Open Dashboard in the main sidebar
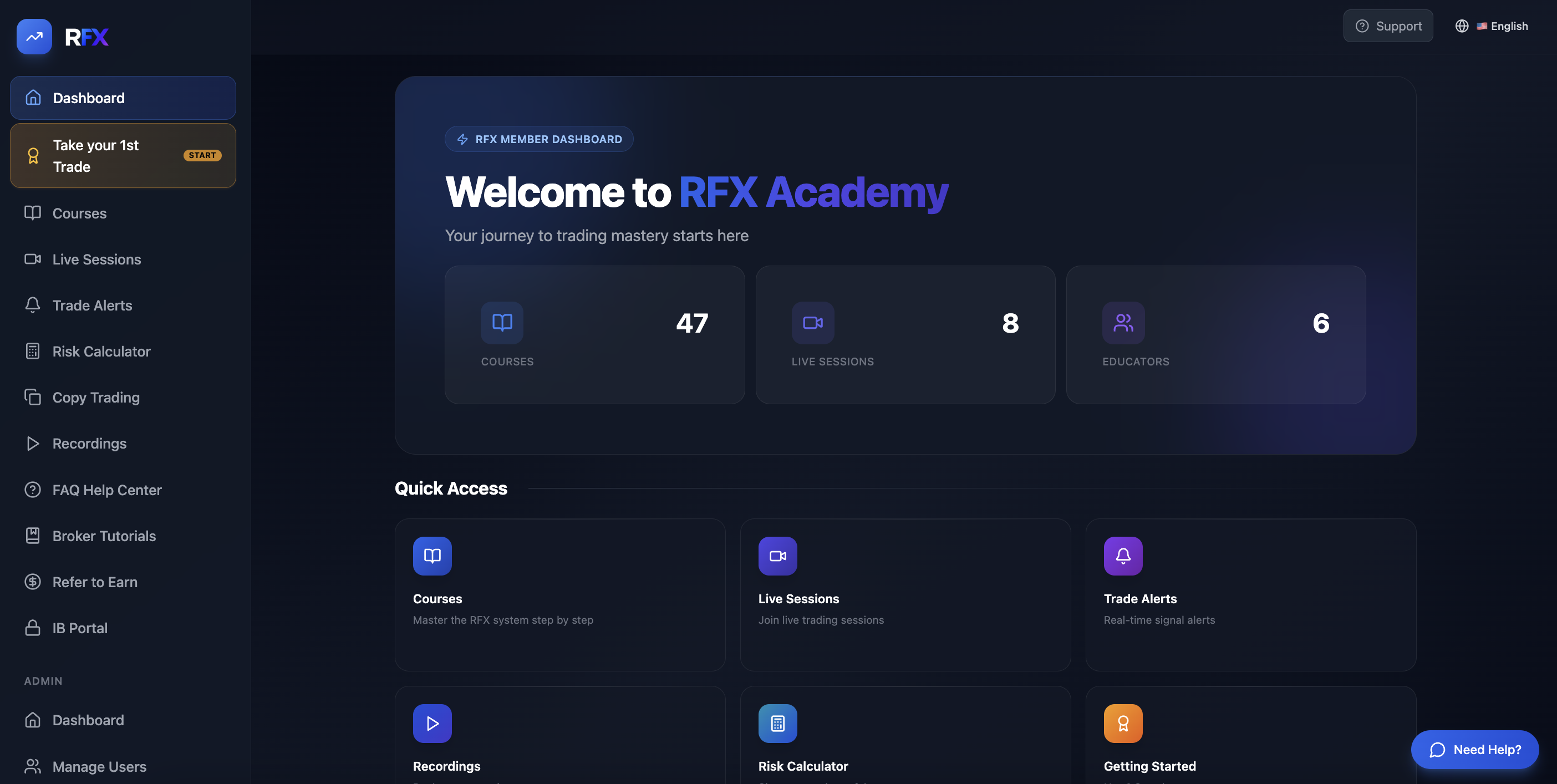Image resolution: width=1557 pixels, height=784 pixels. (123, 98)
